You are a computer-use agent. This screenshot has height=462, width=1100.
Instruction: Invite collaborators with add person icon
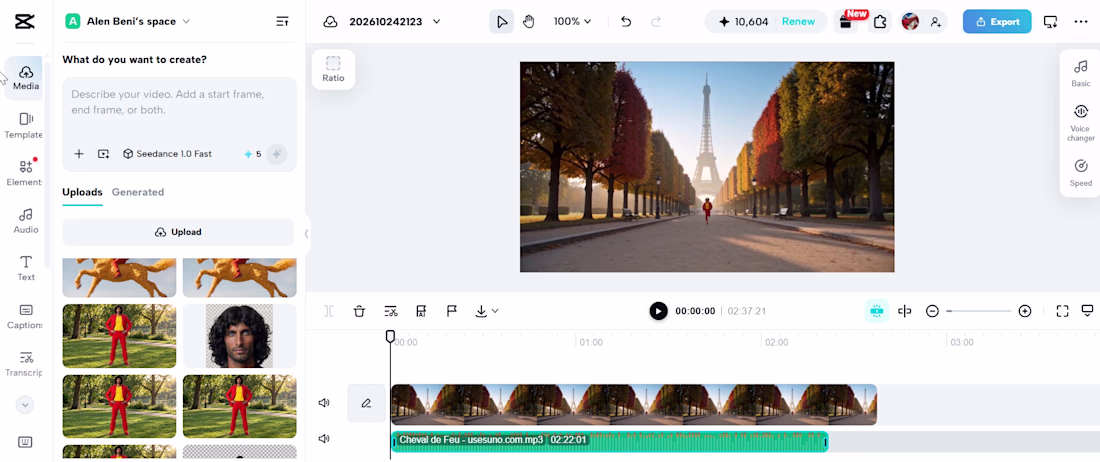(935, 22)
